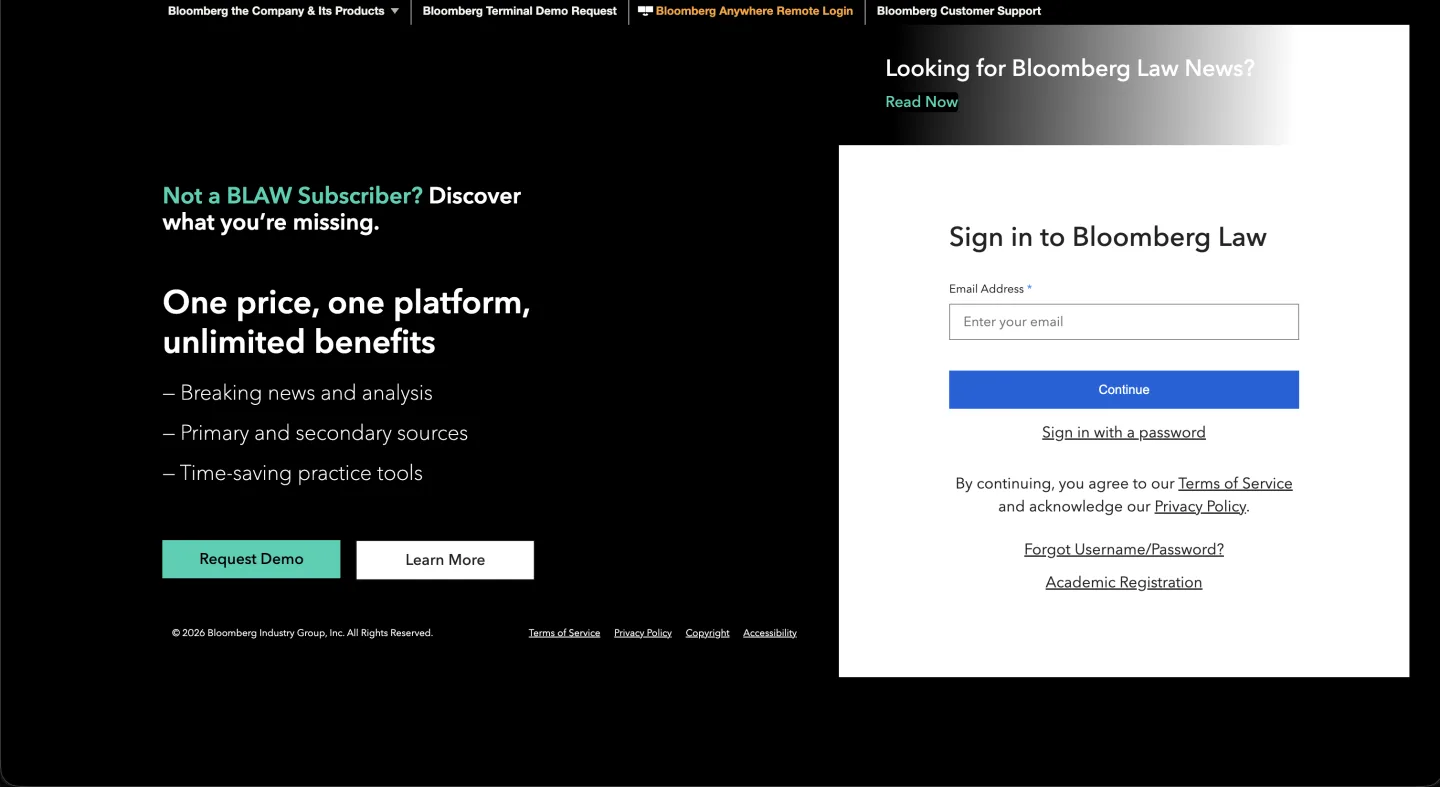This screenshot has height=787, width=1440.
Task: Click Forgot Username/Password link
Action: [1124, 549]
